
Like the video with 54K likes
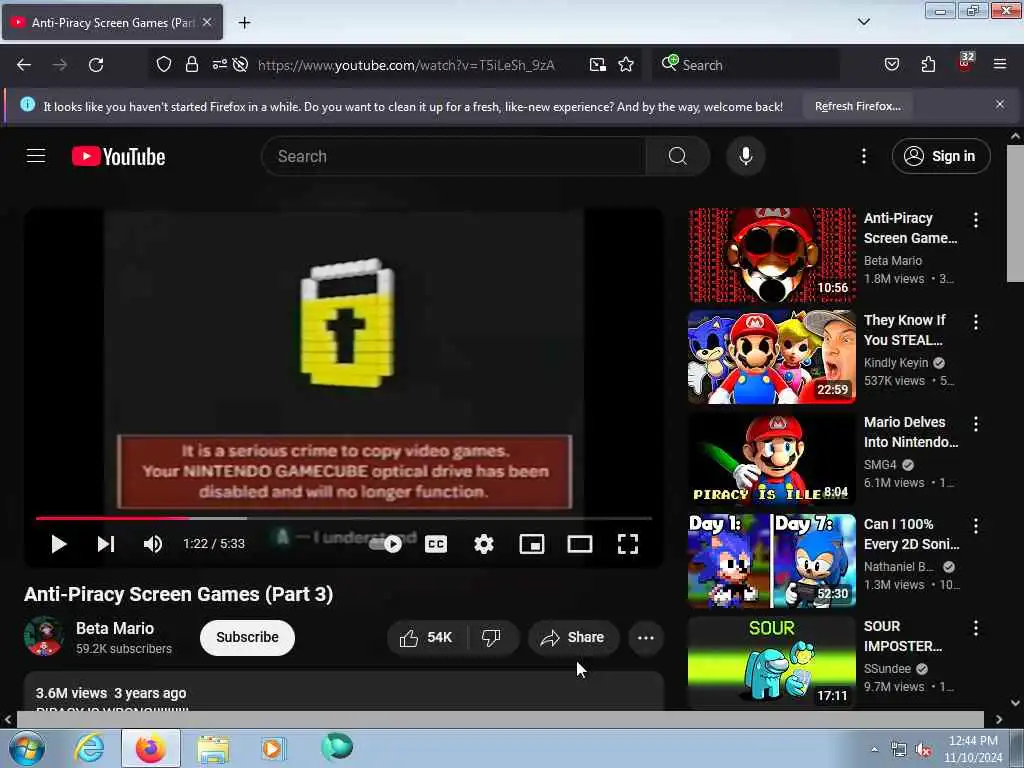coord(426,637)
